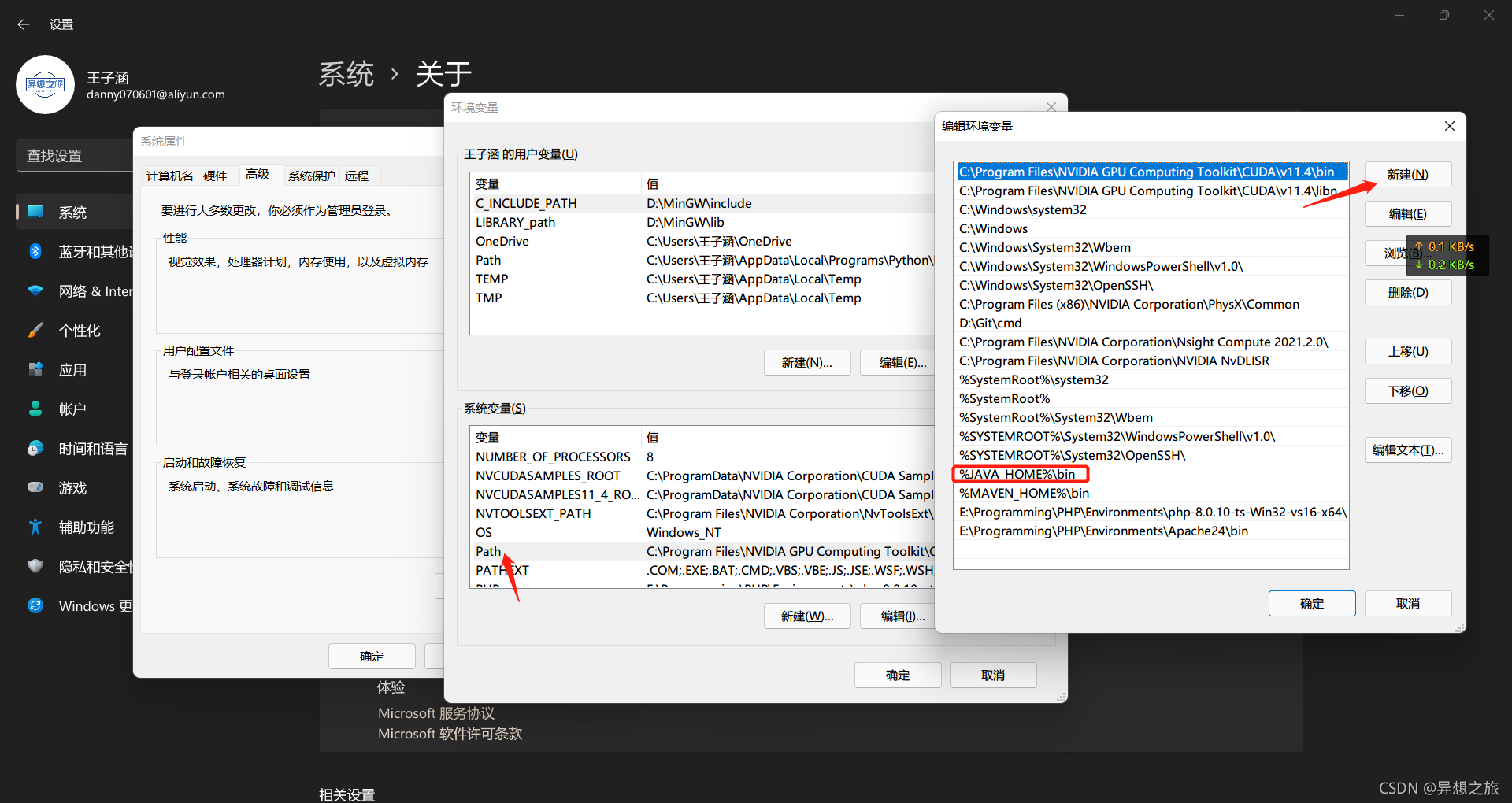Click the 上移(U) button
The width and height of the screenshot is (1512, 803).
(1407, 352)
